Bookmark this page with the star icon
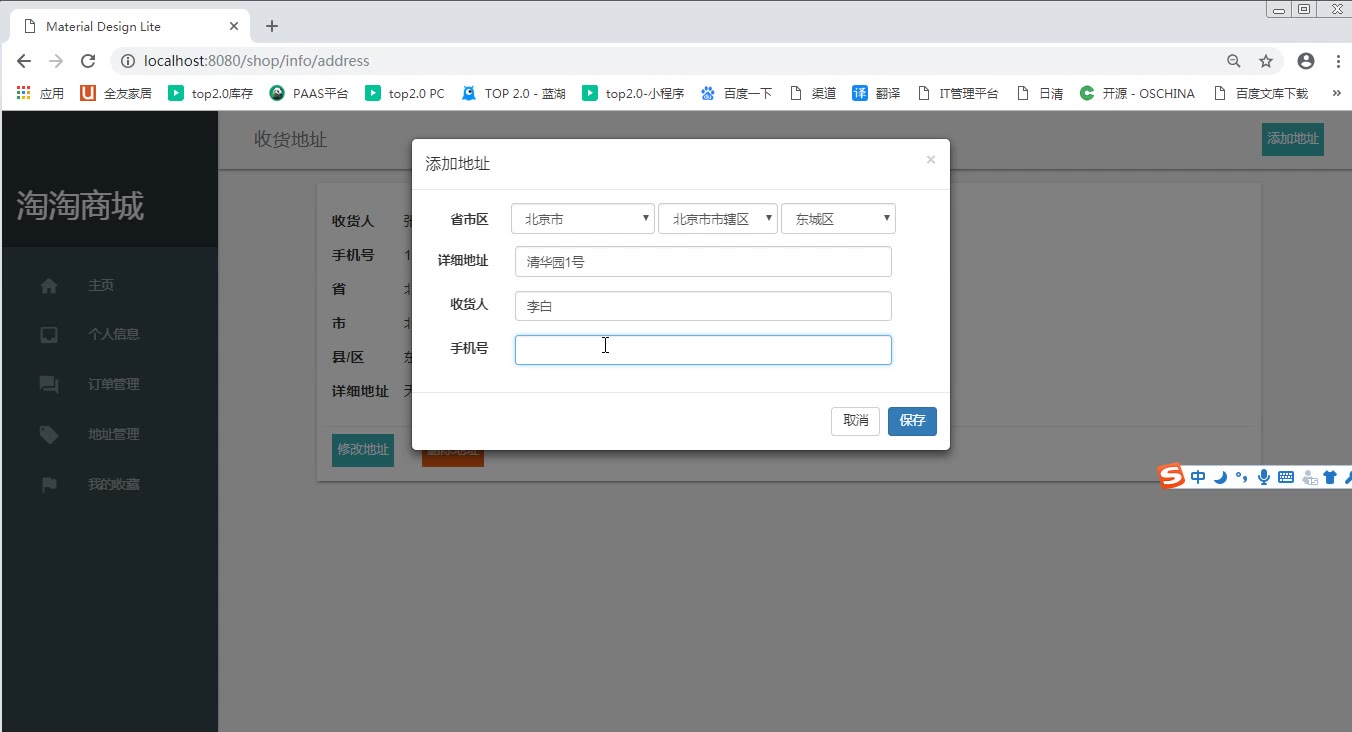 1266,61
